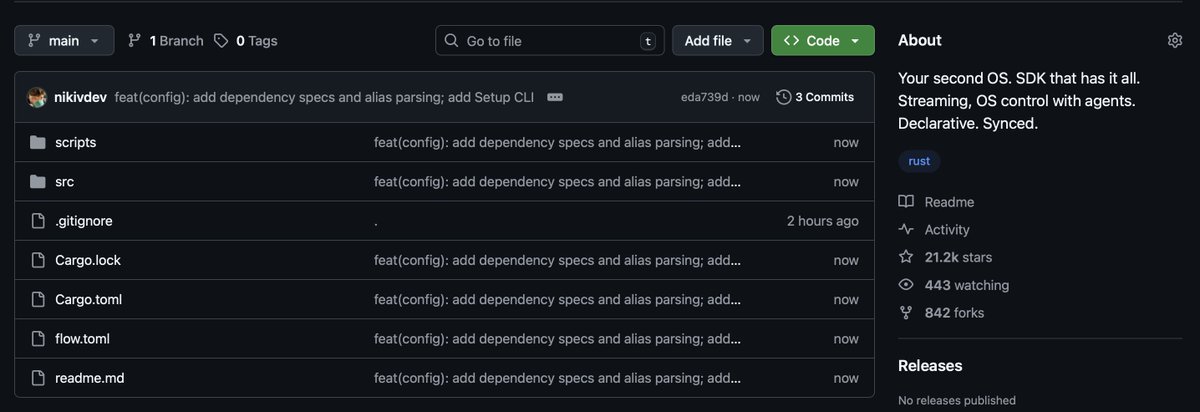The width and height of the screenshot is (1200, 412).
Task: Click the branch icon in main selector
Action: (x=34, y=40)
